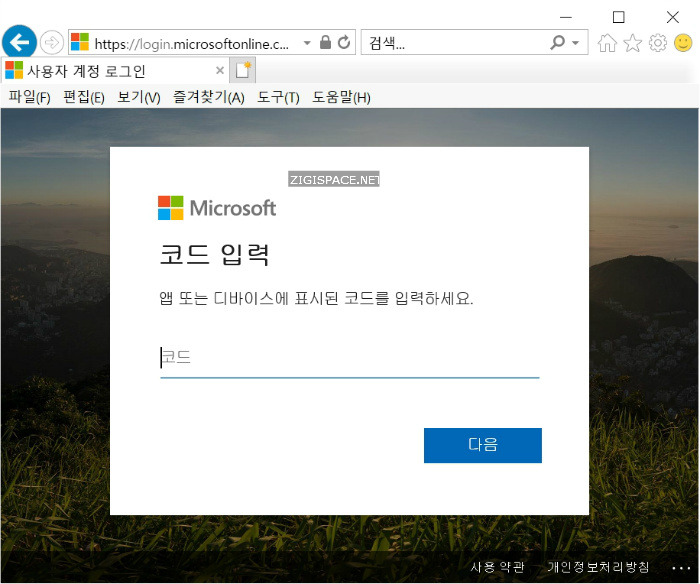Click the smiley feedback icon

pos(683,43)
